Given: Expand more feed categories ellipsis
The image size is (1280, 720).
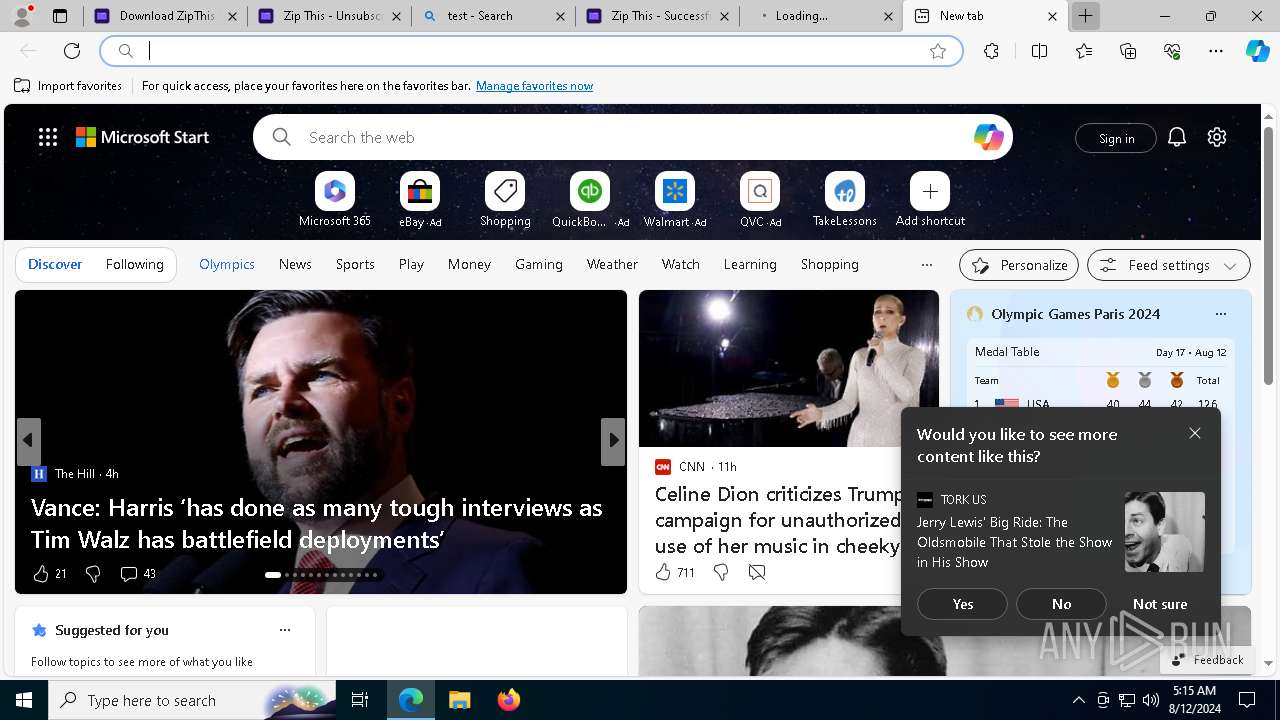Looking at the screenshot, I should pyautogui.click(x=927, y=265).
